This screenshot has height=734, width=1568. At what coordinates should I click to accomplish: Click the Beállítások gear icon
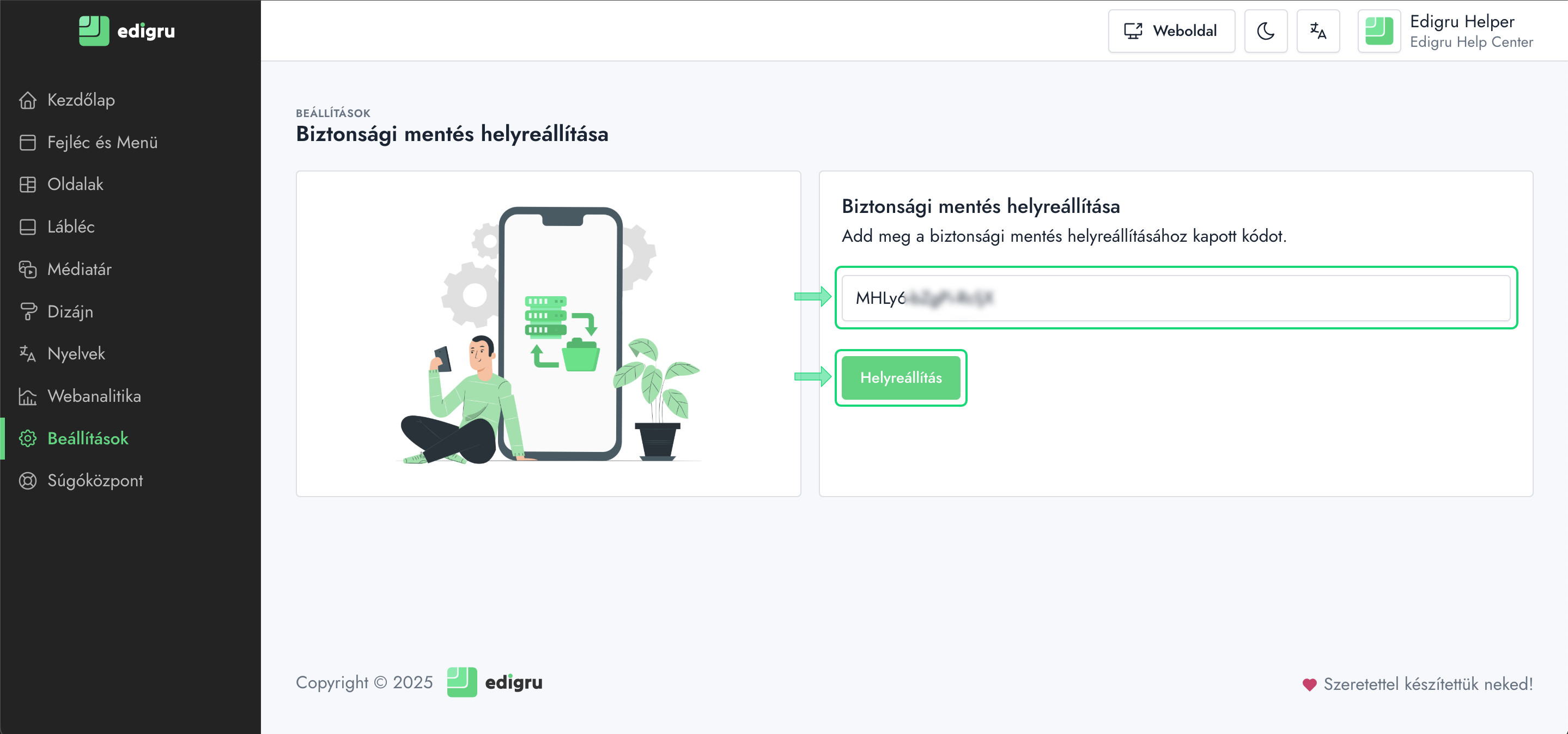(x=27, y=438)
